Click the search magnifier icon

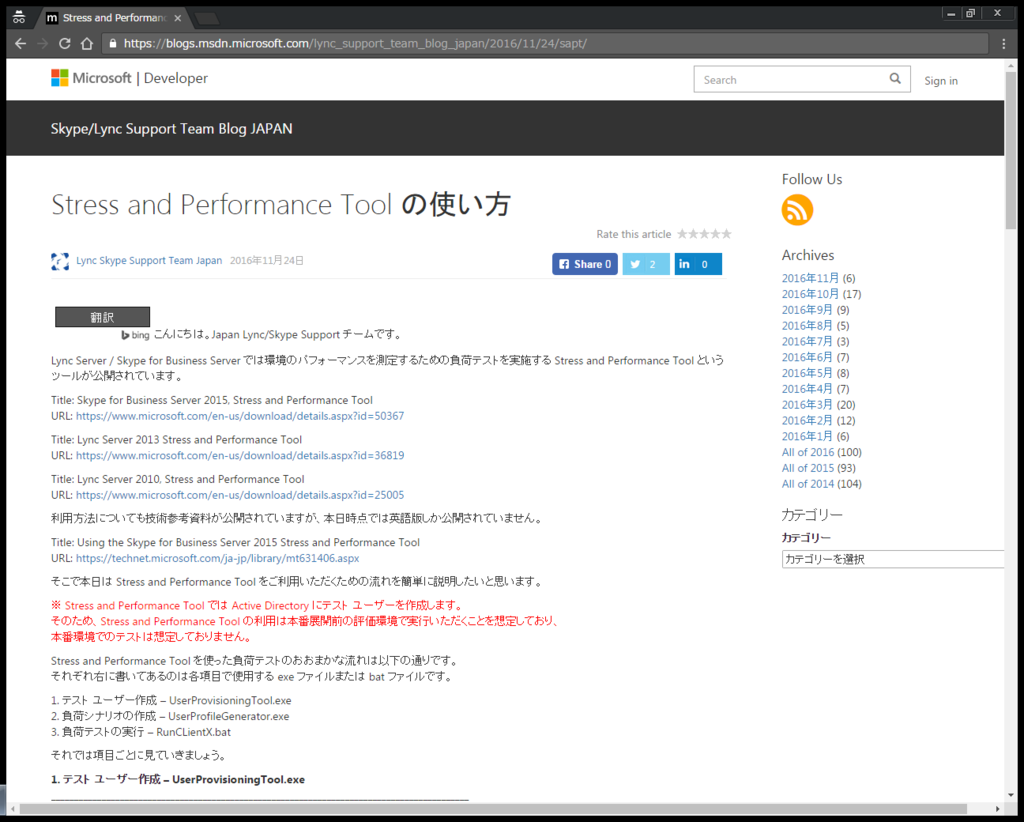895,79
